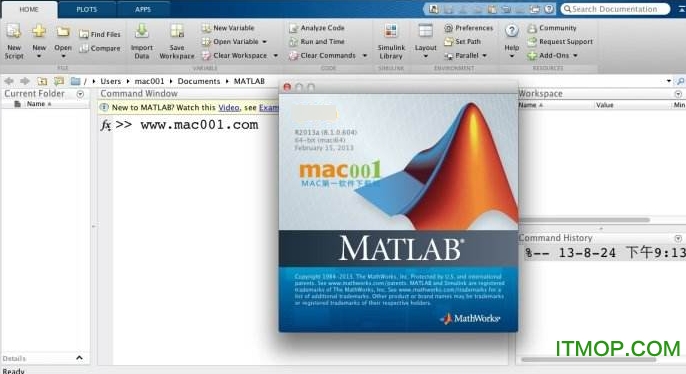686x374 pixels.
Task: Click the fx function browser icon
Action: pyautogui.click(x=105, y=125)
